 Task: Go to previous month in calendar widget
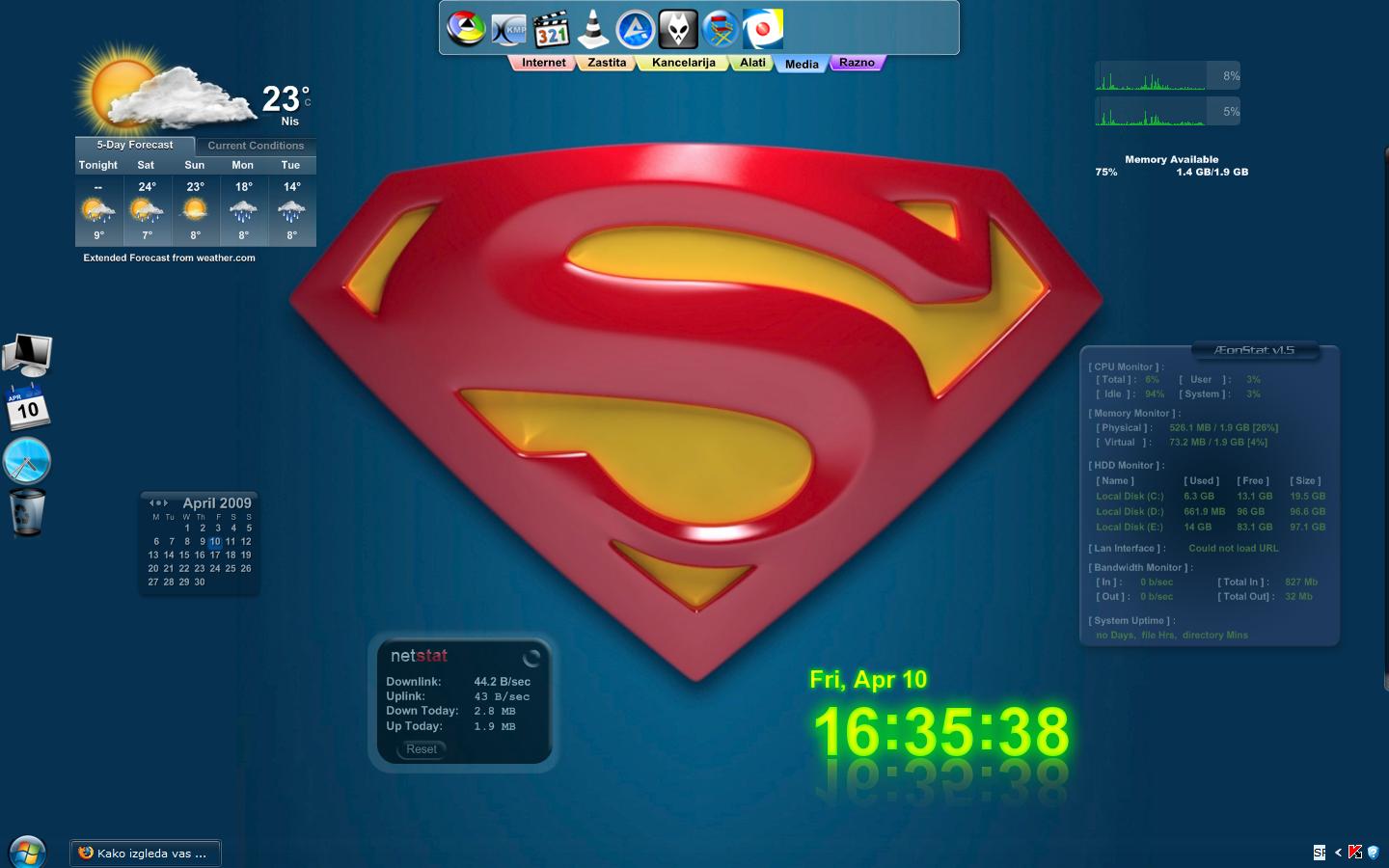coord(152,502)
